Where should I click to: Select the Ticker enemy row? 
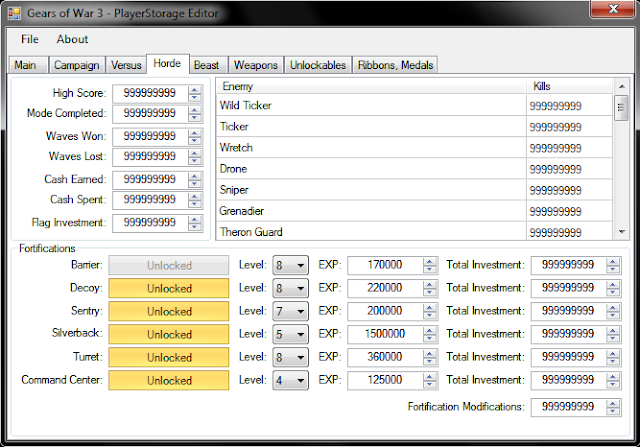click(x=415, y=127)
